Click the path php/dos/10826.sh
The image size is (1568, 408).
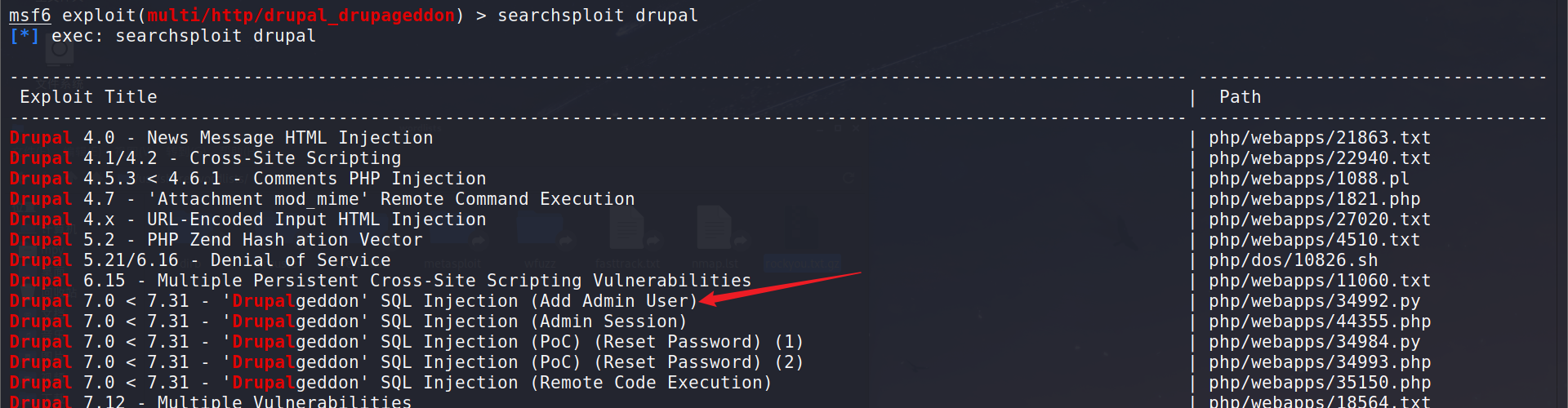point(1293,260)
